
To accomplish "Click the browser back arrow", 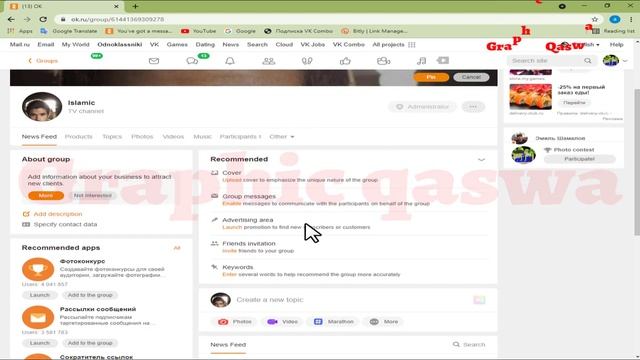I will (x=11, y=19).
